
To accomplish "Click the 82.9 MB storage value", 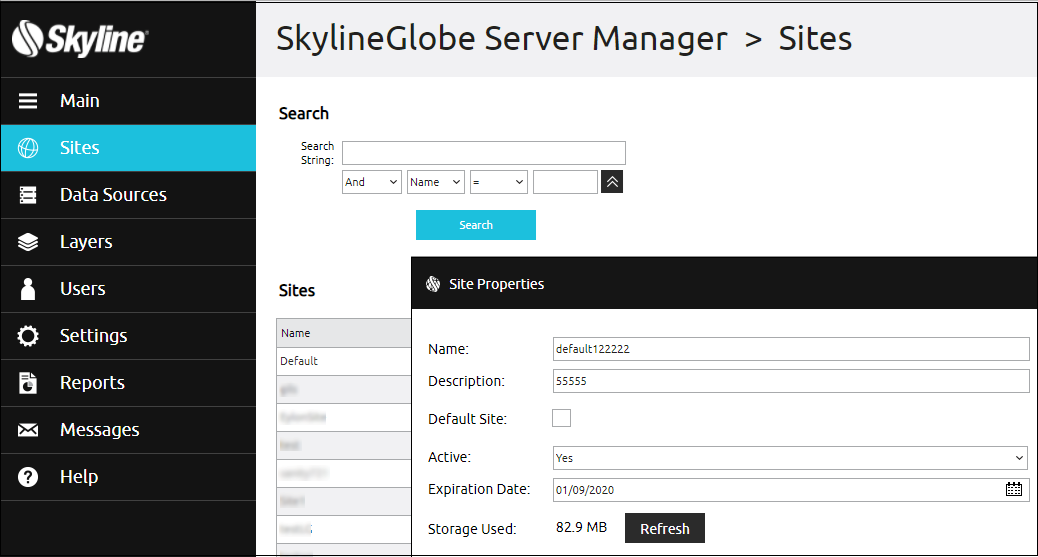I will point(581,527).
